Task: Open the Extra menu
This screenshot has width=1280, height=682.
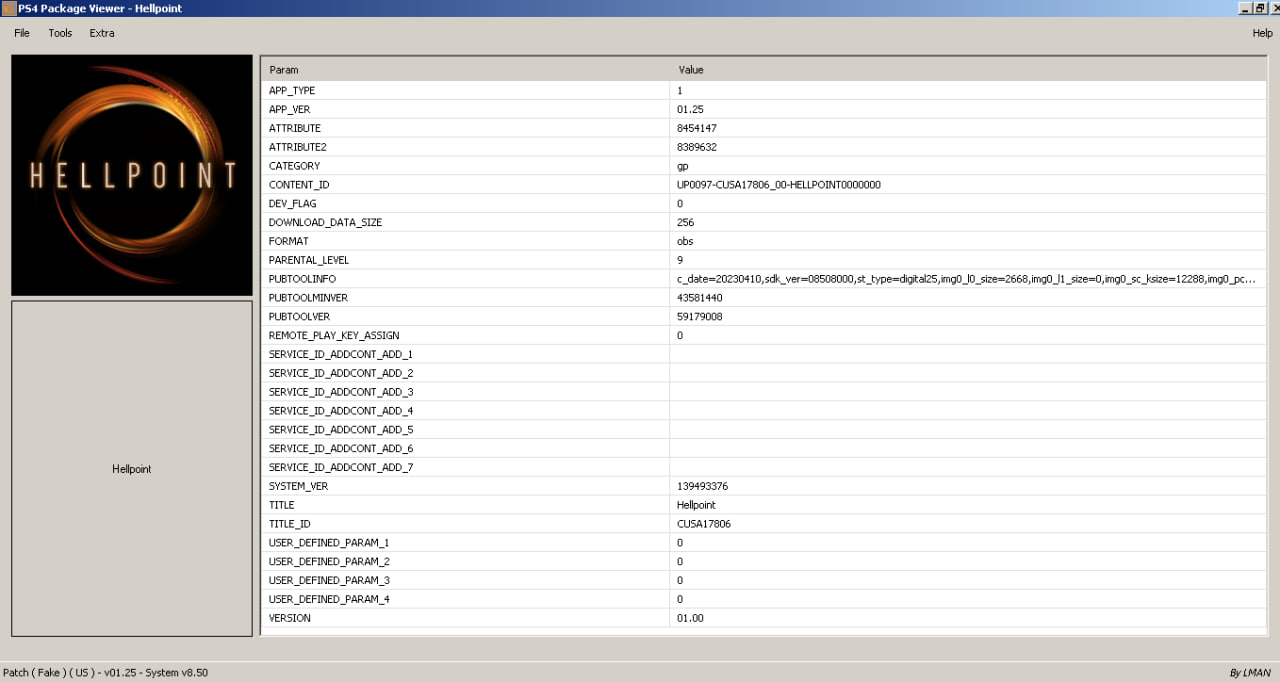Action: (102, 33)
